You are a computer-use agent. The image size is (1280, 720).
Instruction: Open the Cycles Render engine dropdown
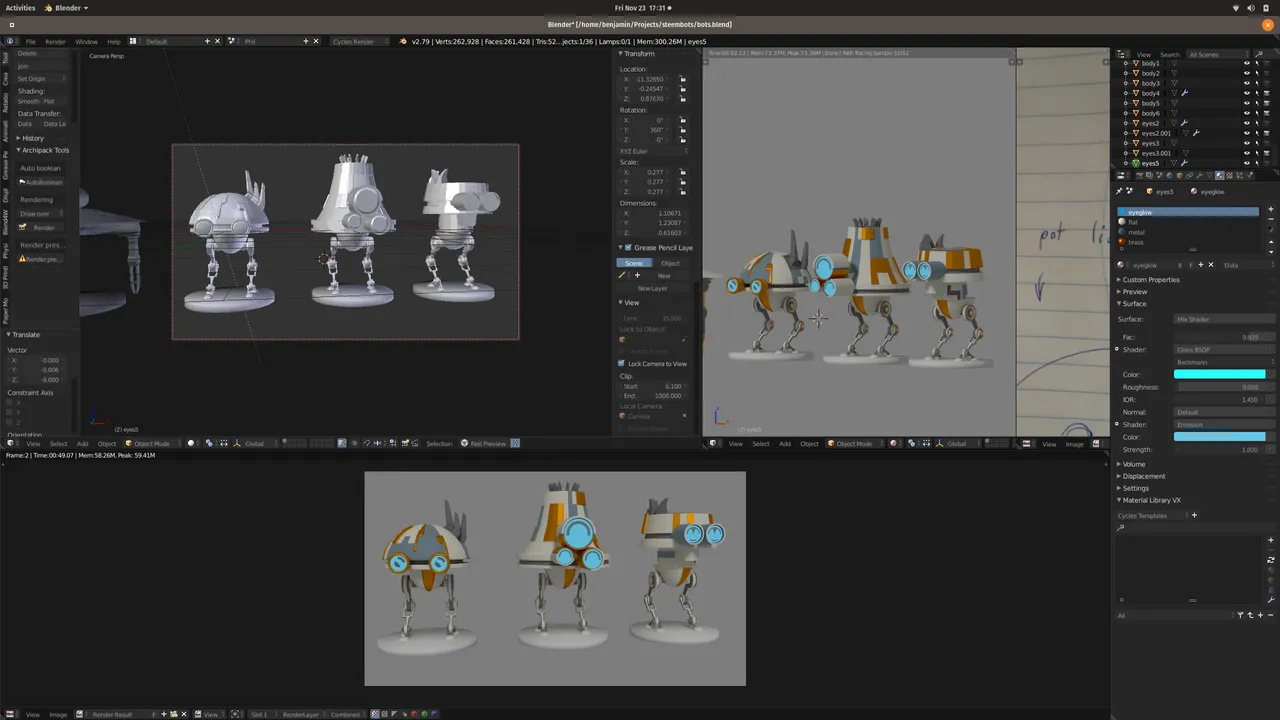[361, 41]
